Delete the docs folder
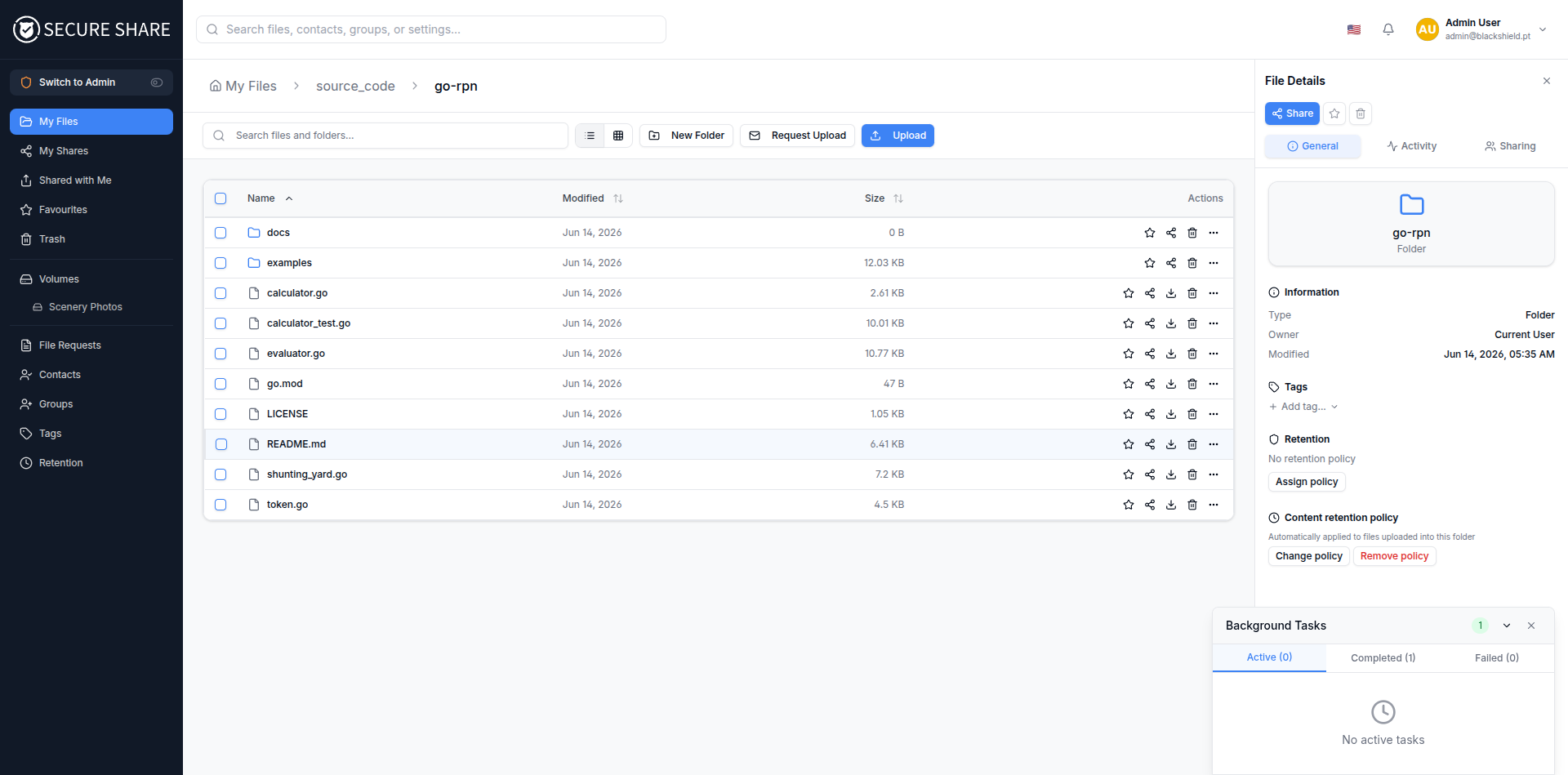 pyautogui.click(x=1192, y=233)
